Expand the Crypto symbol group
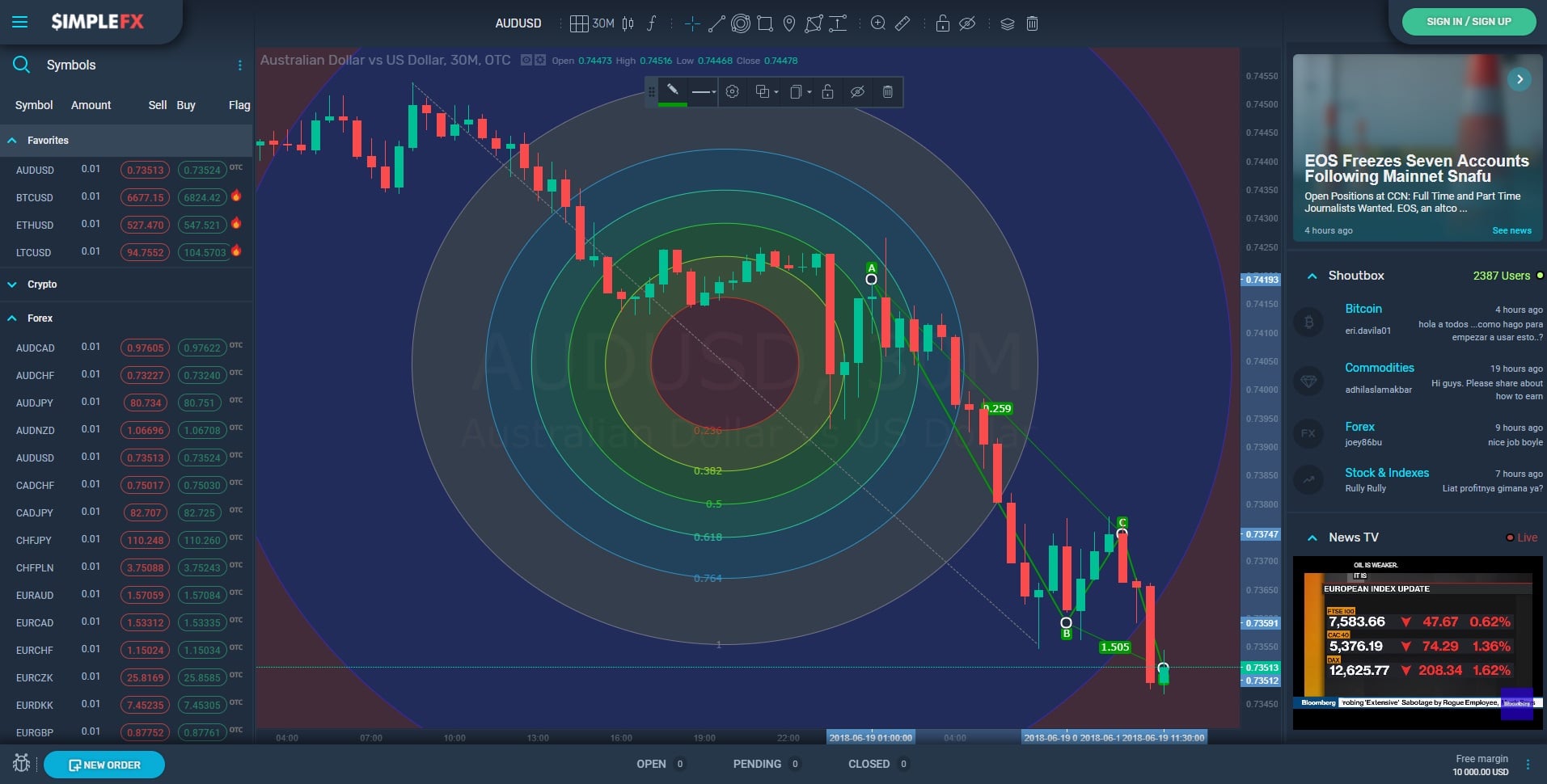This screenshot has height=784, width=1547. coord(12,285)
